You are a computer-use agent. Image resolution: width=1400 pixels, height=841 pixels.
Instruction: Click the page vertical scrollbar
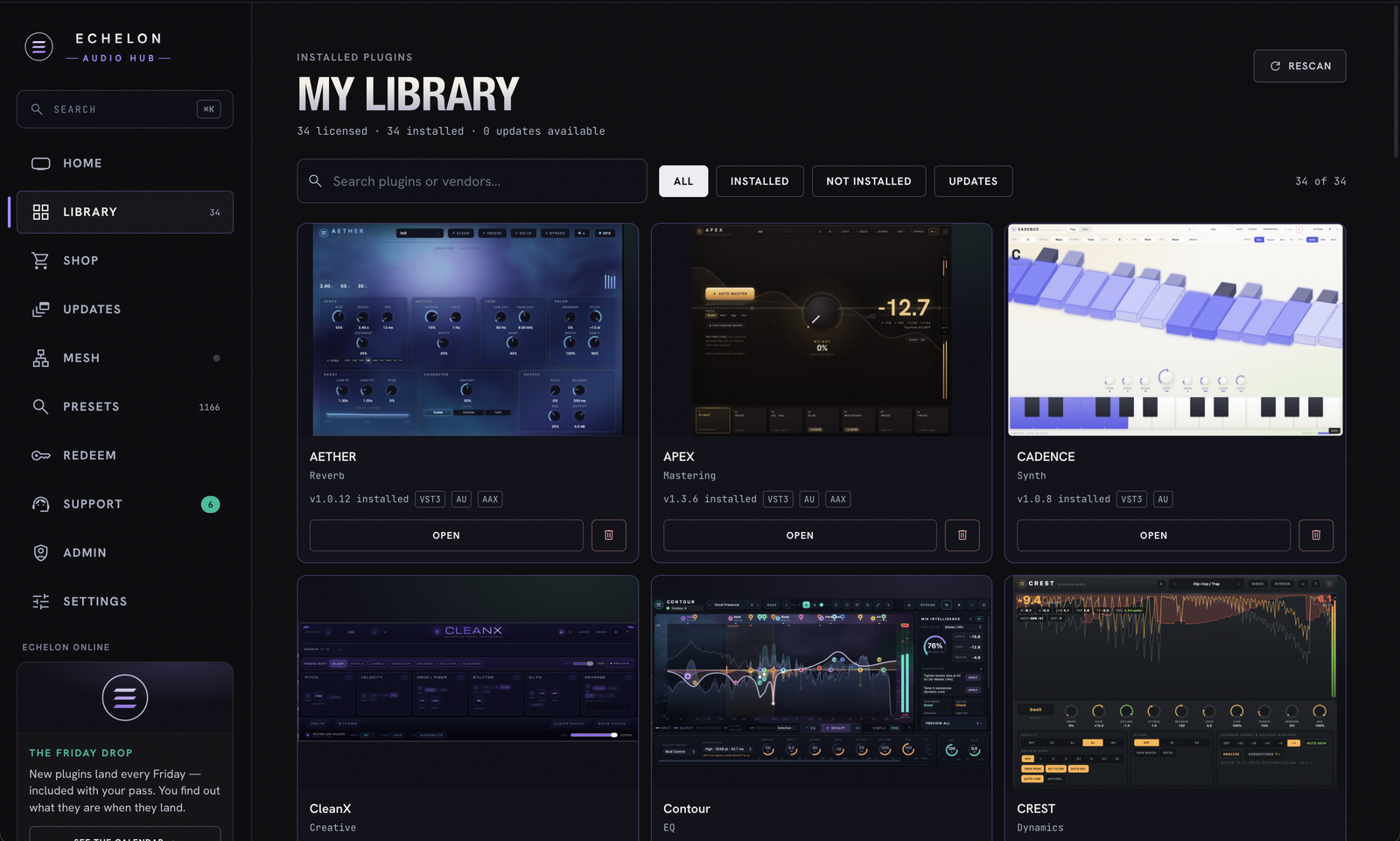[x=1396, y=81]
